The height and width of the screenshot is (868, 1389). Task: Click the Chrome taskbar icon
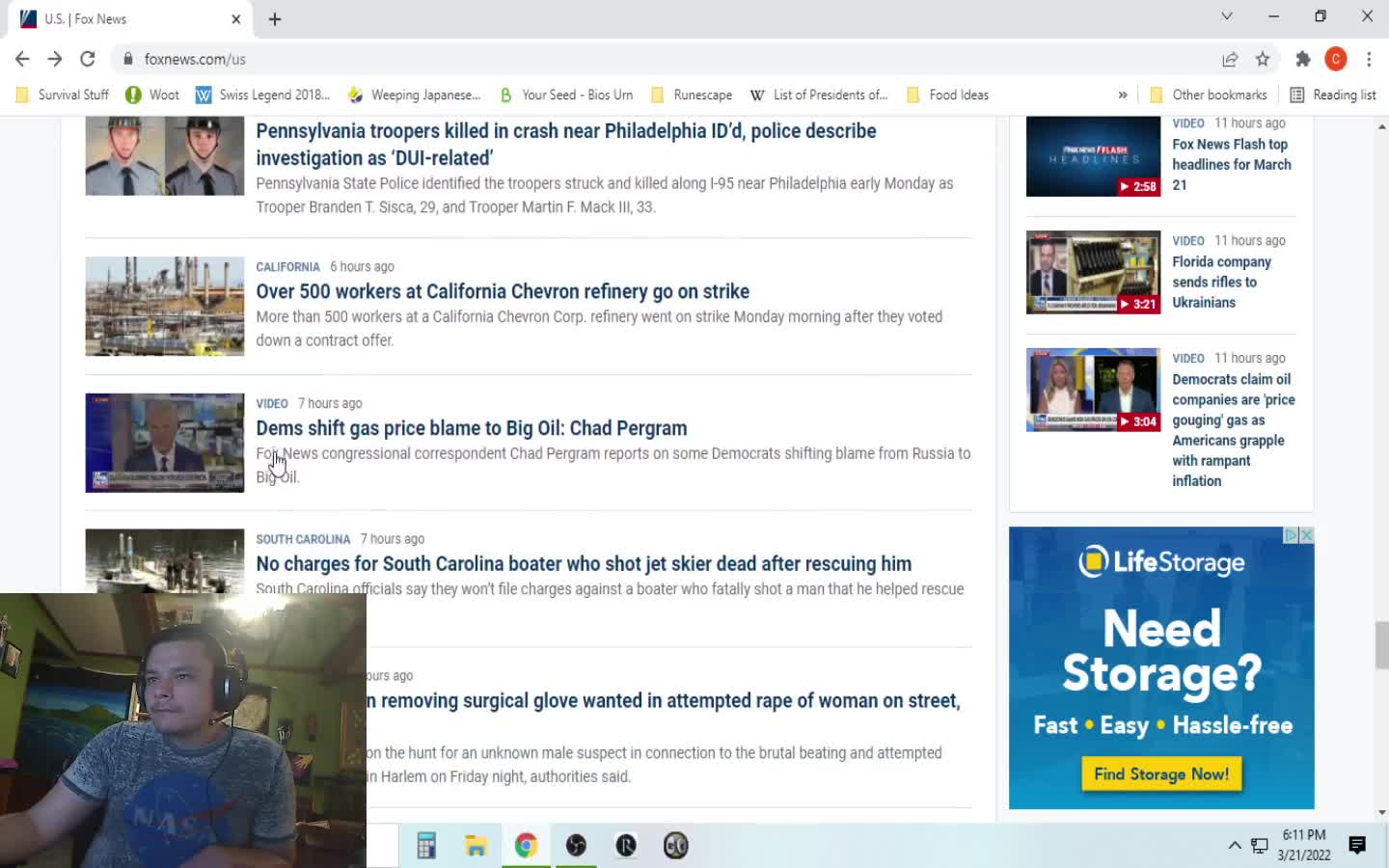coord(526,846)
